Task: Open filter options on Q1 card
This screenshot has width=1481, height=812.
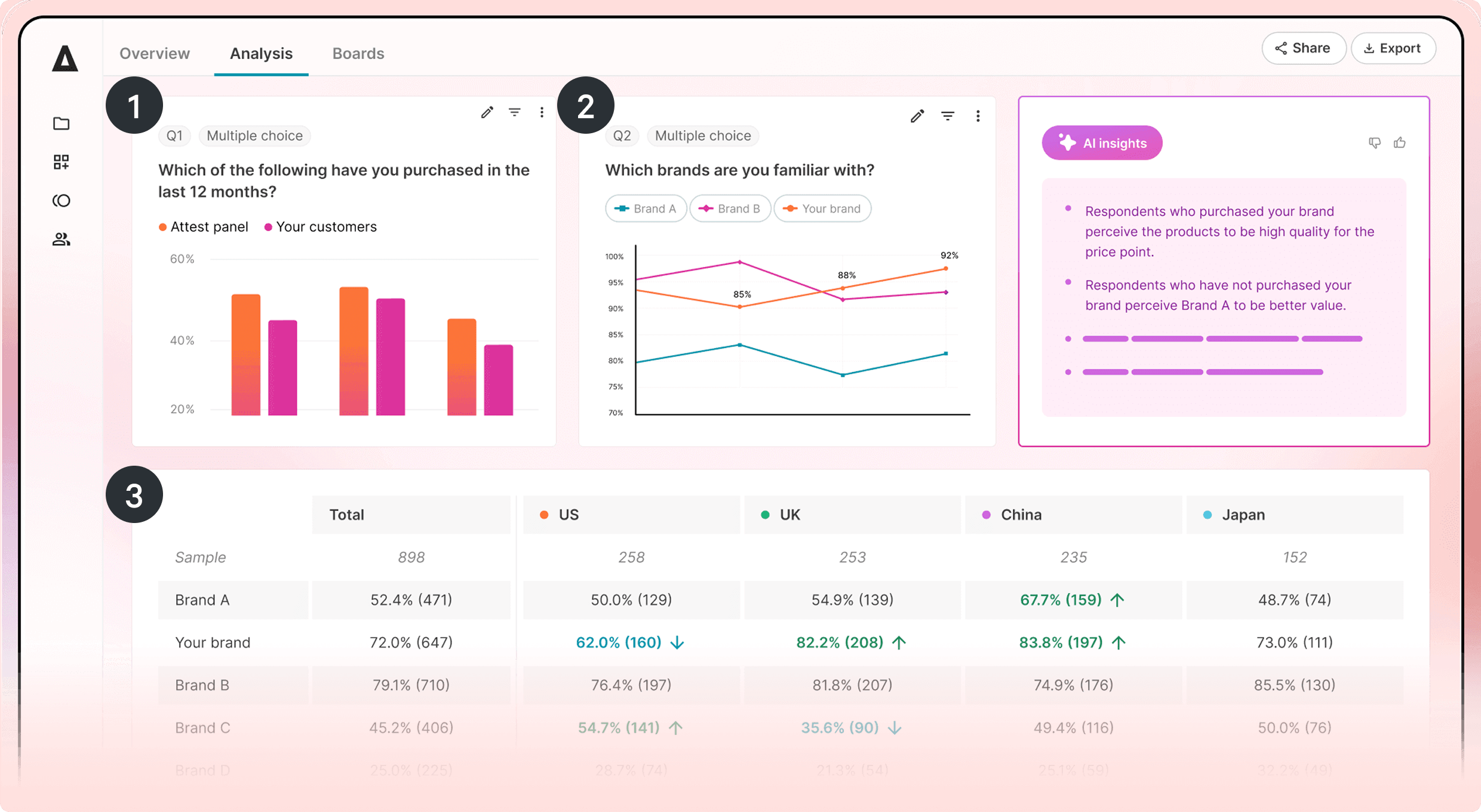Action: (x=514, y=112)
